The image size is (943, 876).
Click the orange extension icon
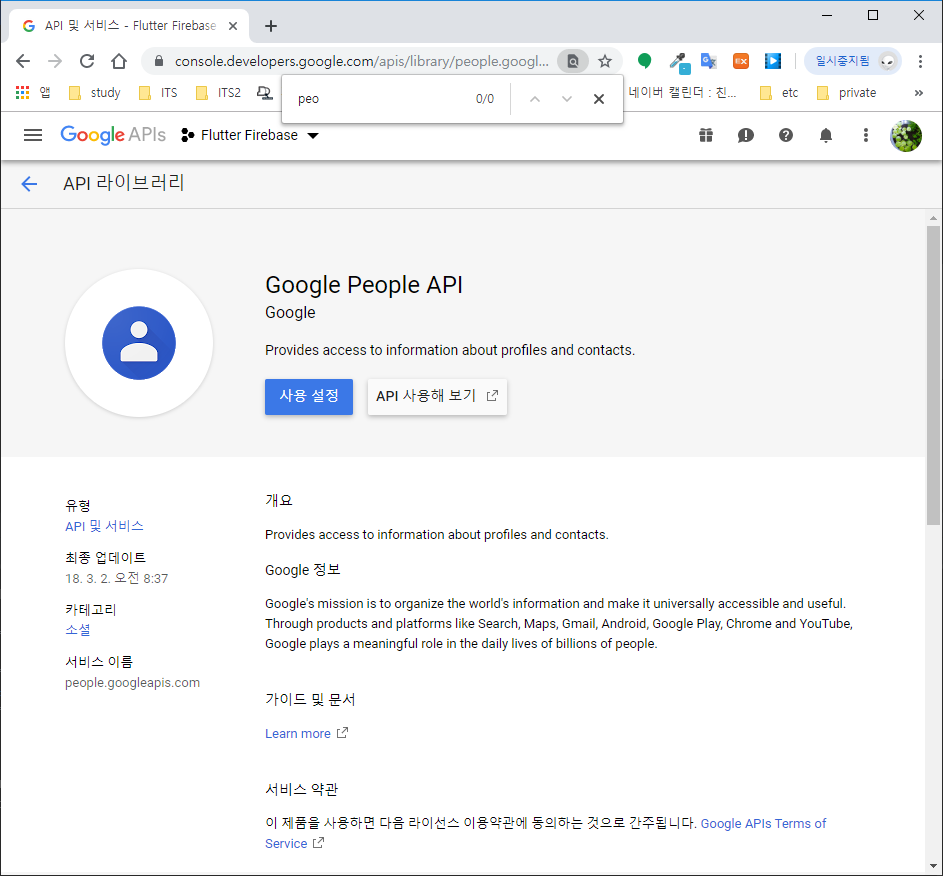[x=741, y=61]
